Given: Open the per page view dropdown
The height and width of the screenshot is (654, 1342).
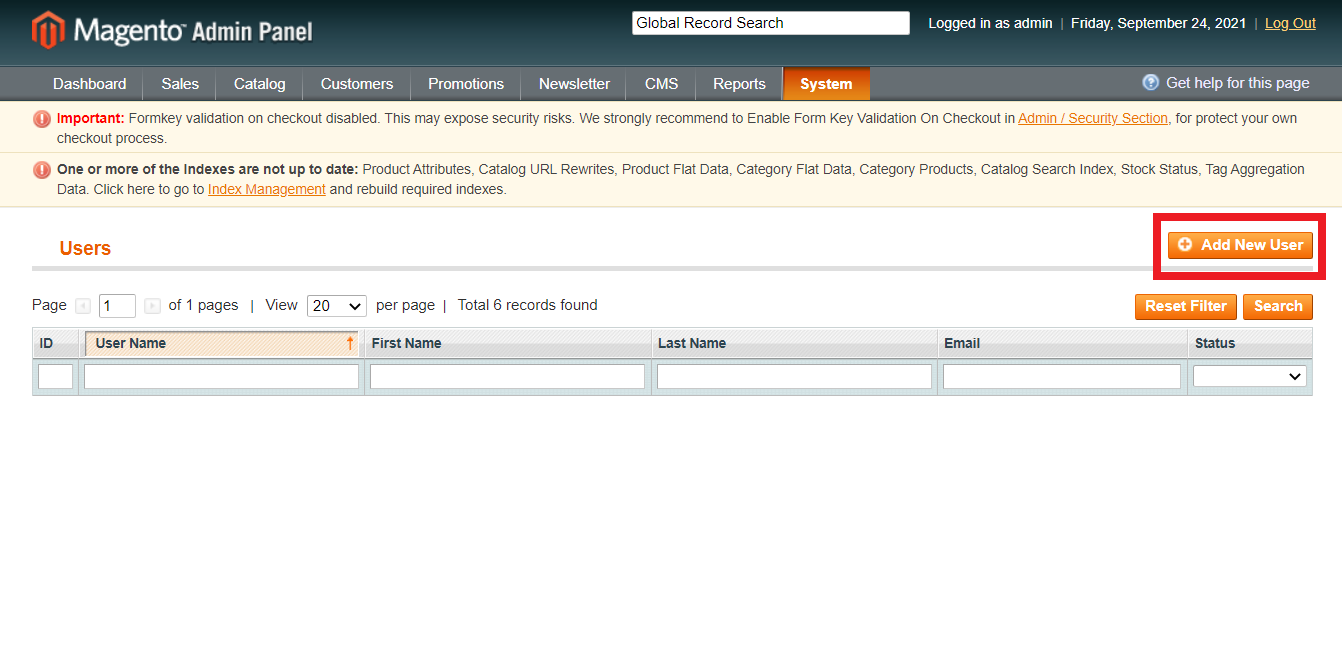Looking at the screenshot, I should pyautogui.click(x=336, y=306).
